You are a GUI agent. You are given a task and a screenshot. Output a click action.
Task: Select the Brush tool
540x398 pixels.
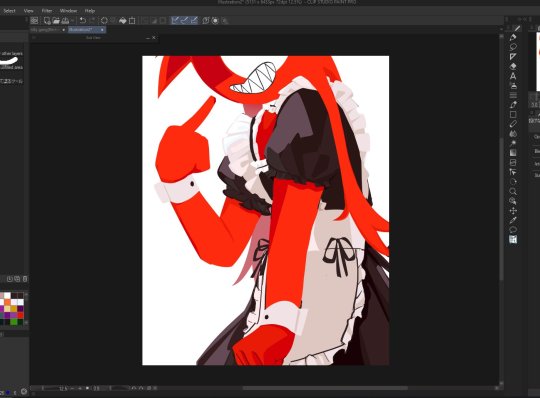point(513,105)
